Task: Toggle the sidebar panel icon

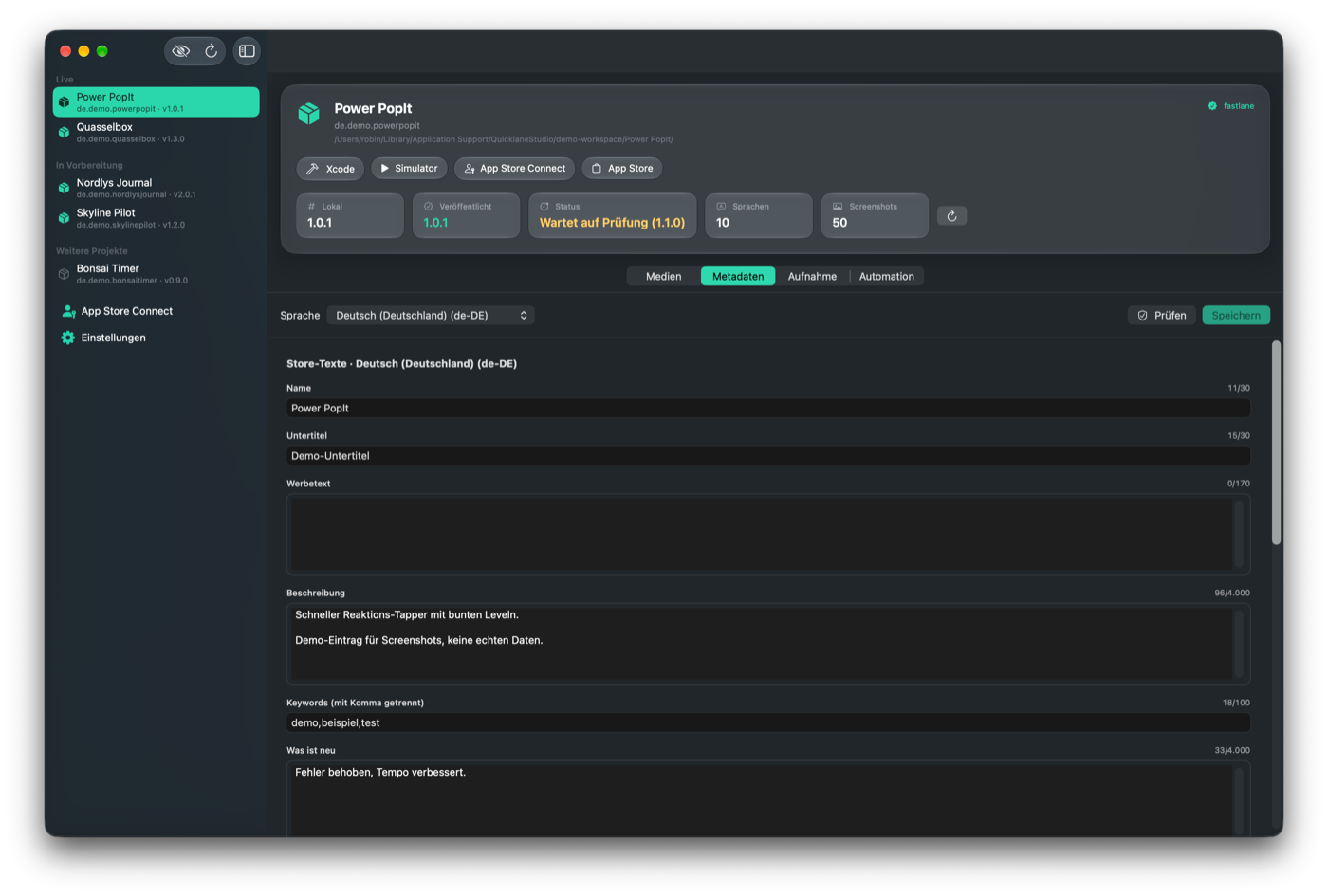Action: click(x=247, y=51)
